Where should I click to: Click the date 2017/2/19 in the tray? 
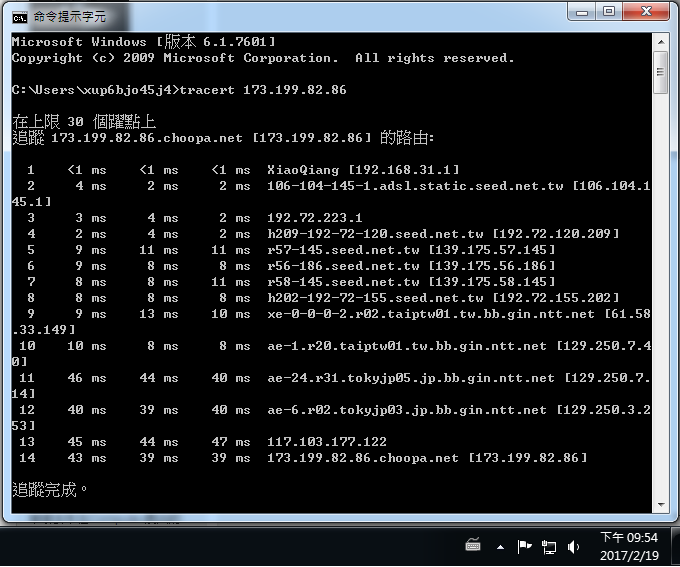tap(629, 555)
